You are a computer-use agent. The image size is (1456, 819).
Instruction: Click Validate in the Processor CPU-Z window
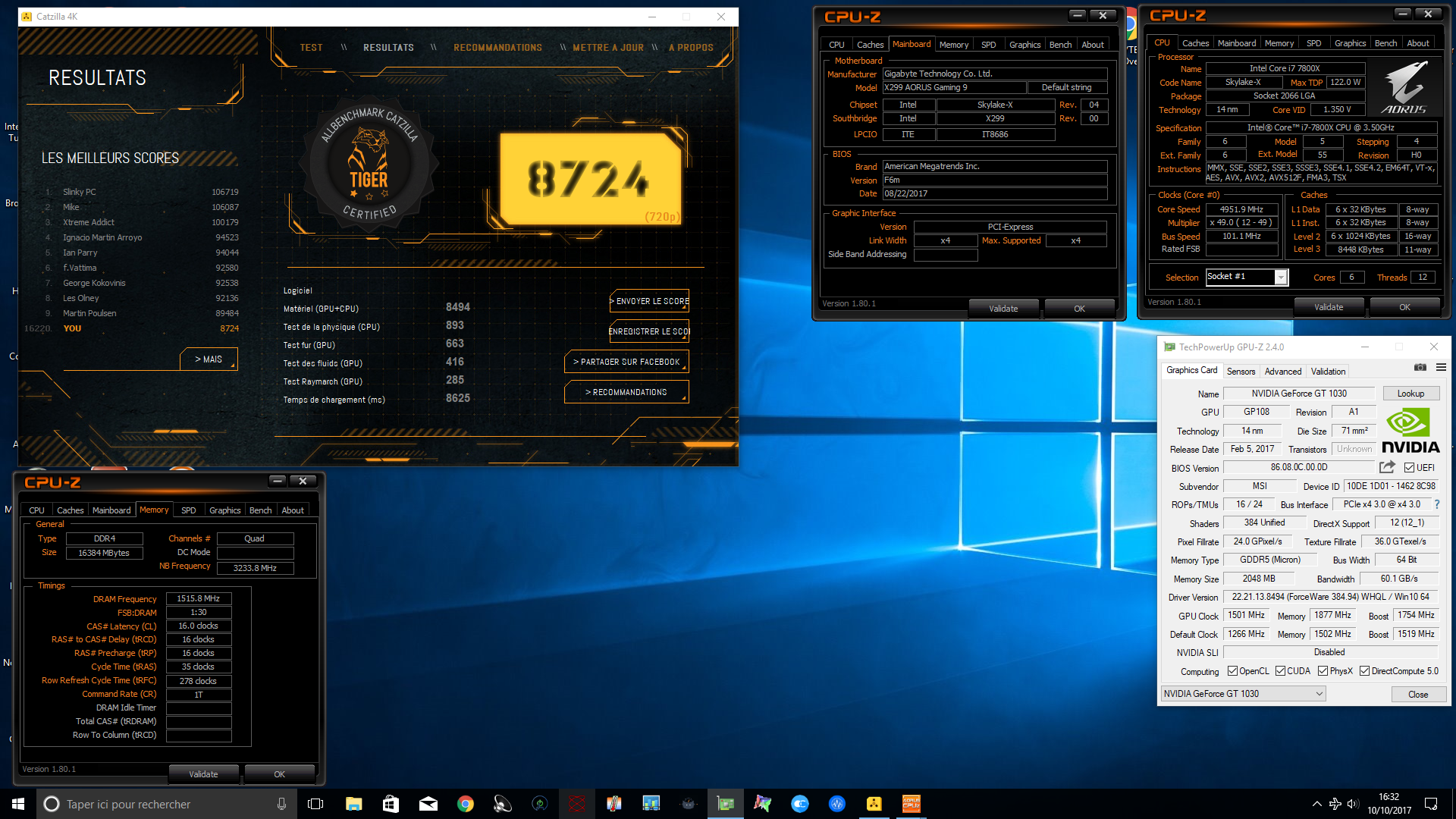(x=1329, y=307)
